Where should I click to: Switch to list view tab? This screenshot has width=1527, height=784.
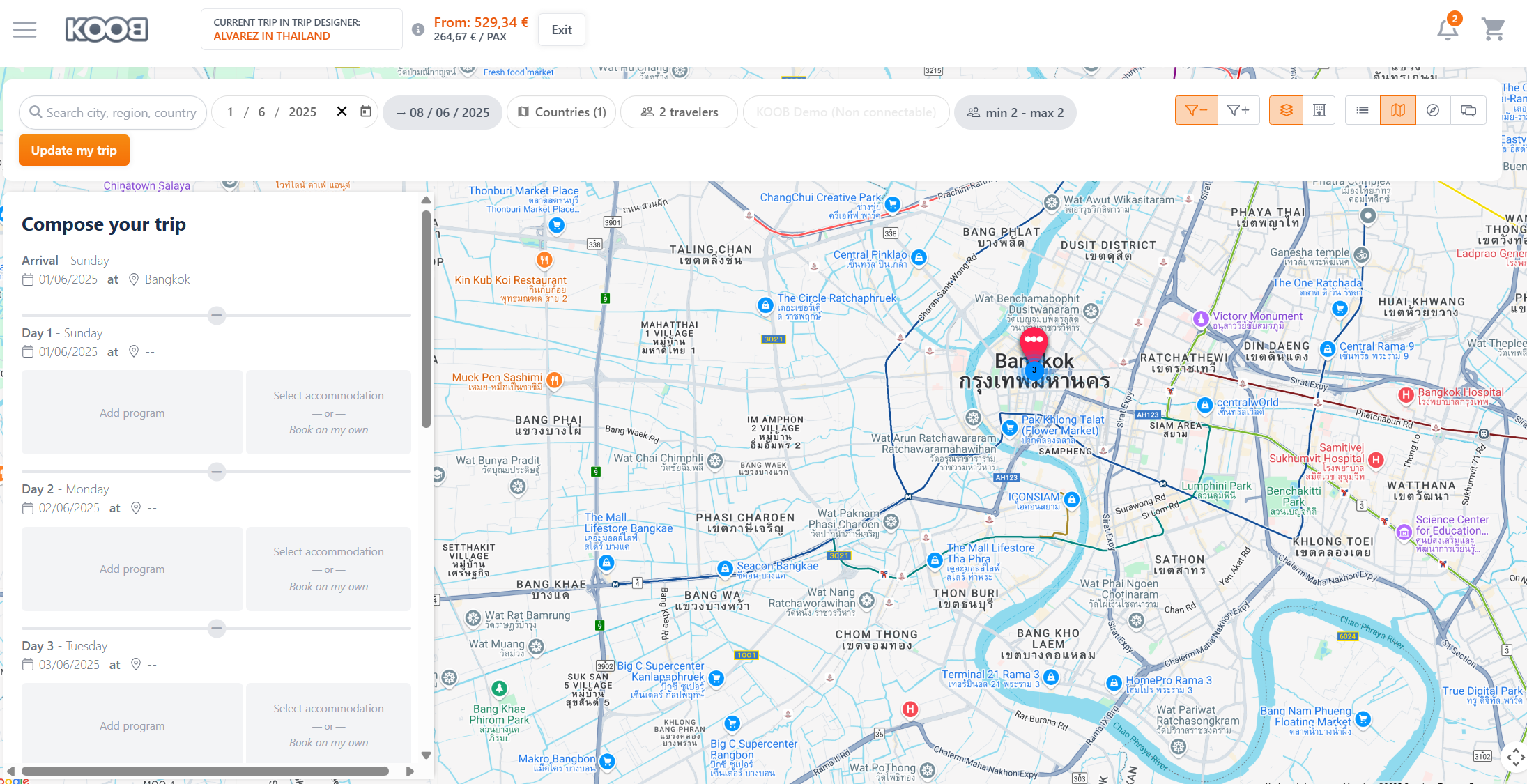[x=1363, y=110]
